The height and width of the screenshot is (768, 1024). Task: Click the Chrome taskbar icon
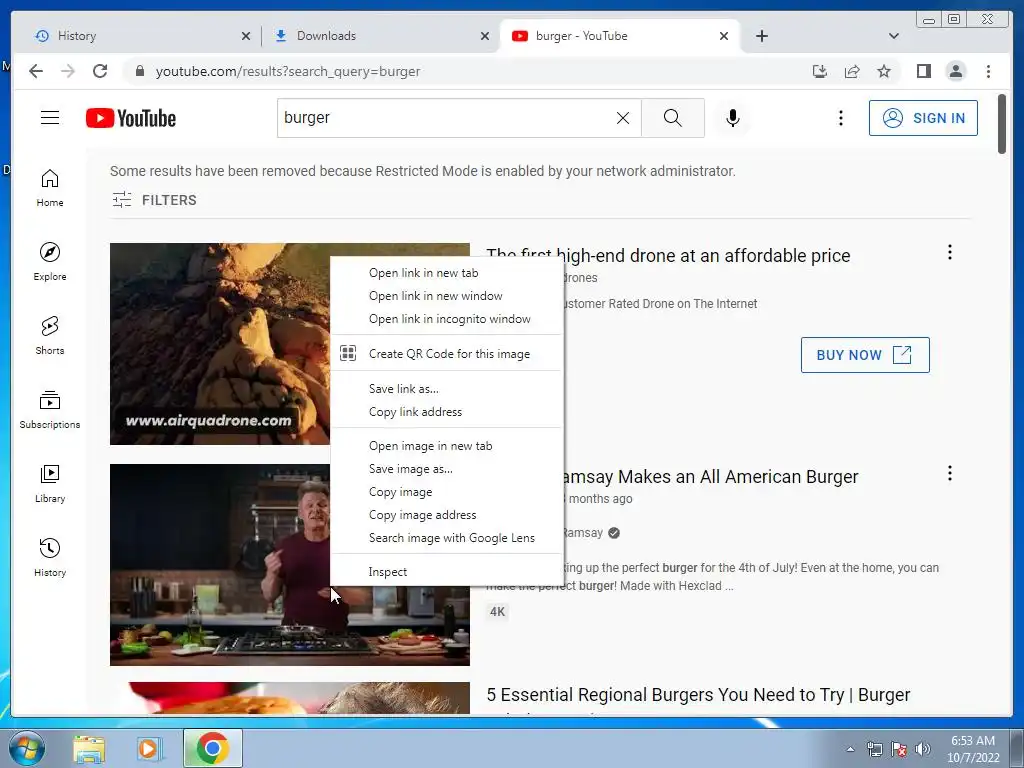[212, 748]
